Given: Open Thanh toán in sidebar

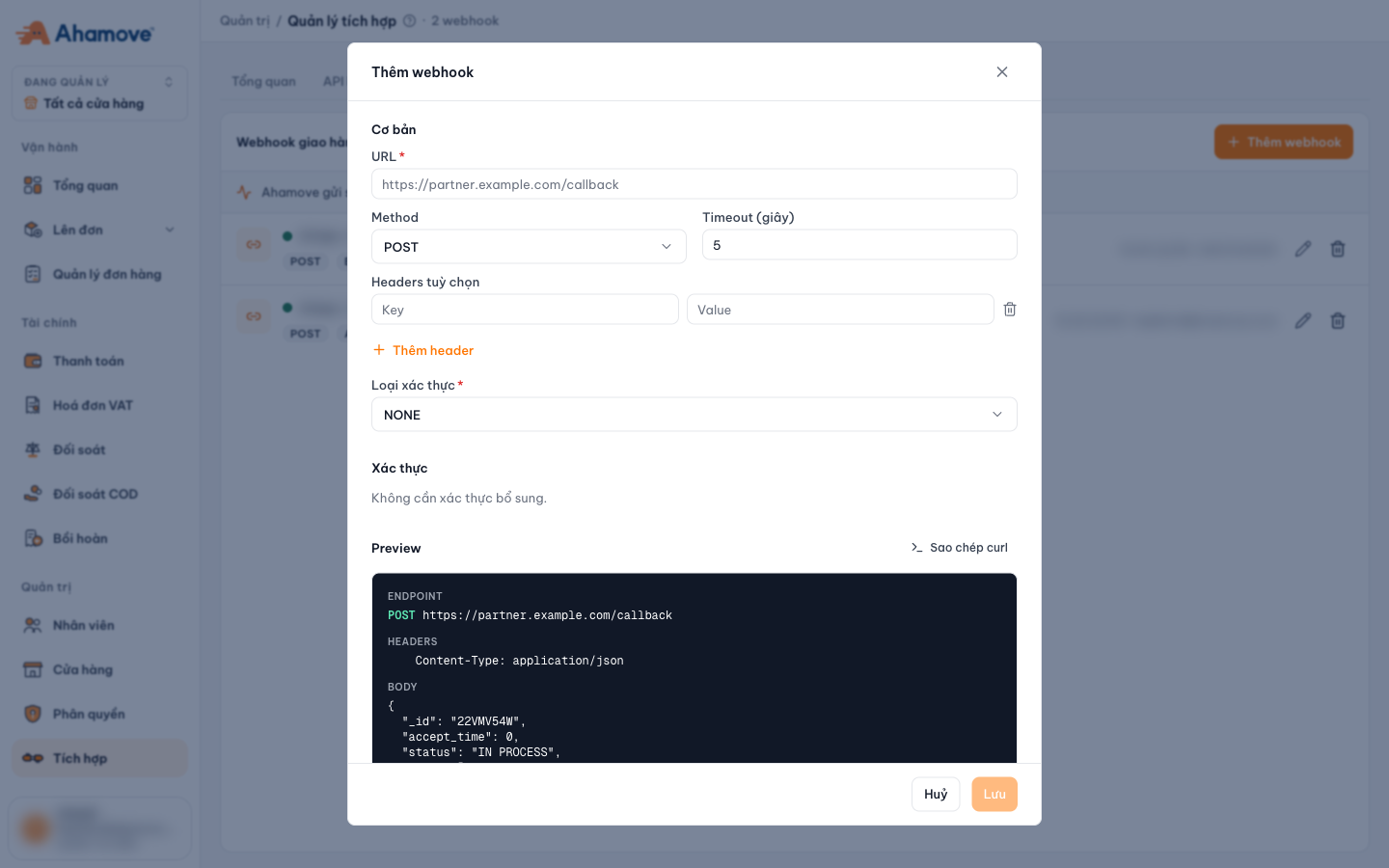Looking at the screenshot, I should tap(99, 361).
